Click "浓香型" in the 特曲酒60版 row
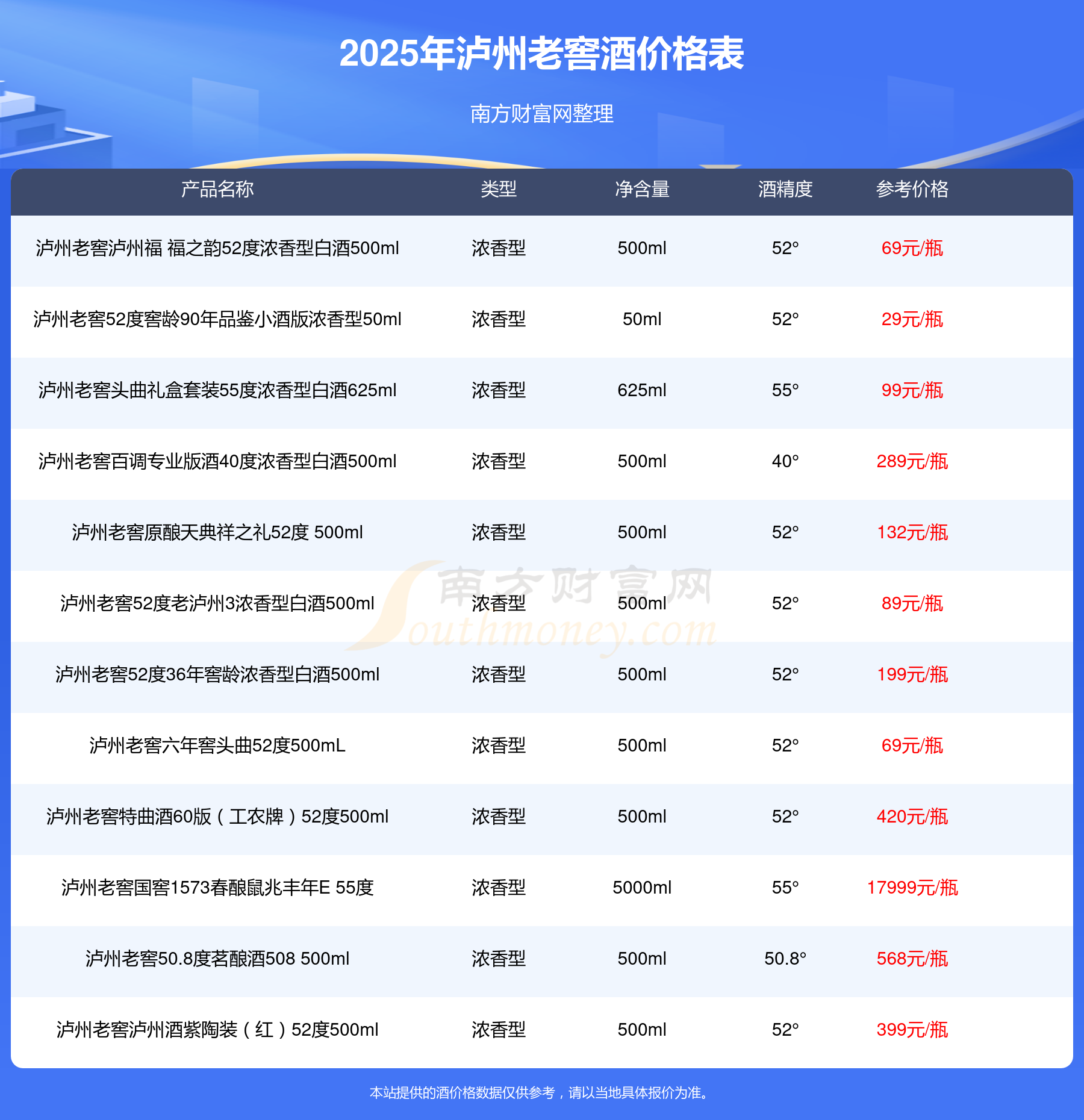Viewport: 1084px width, 1120px height. [x=499, y=817]
